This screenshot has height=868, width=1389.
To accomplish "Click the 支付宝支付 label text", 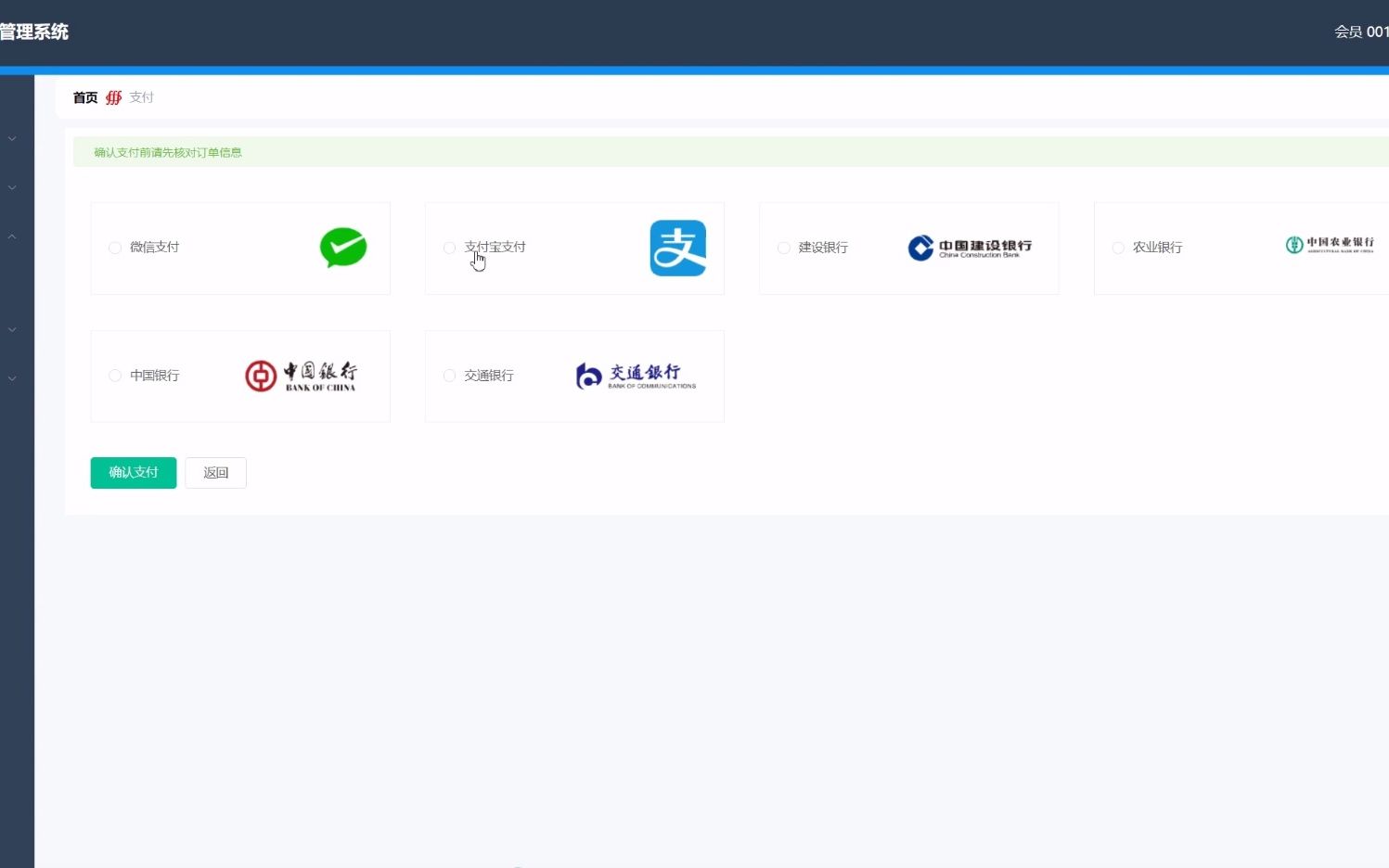I will [x=495, y=248].
